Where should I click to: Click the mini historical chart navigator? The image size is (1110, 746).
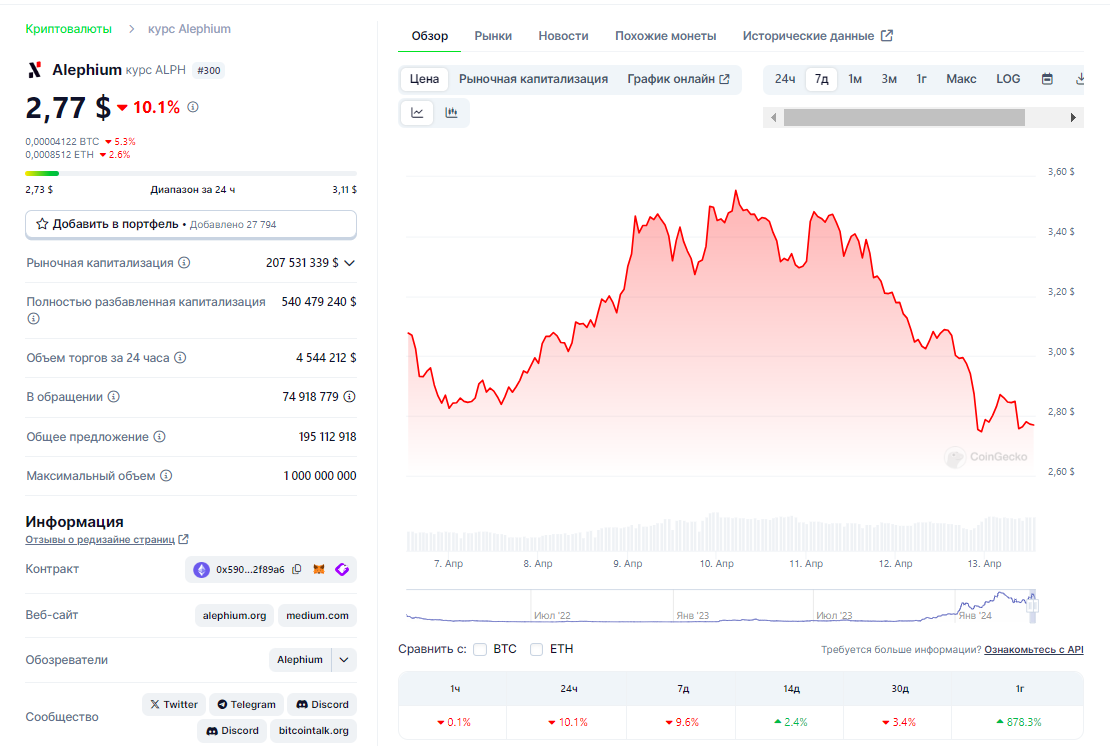pos(721,607)
